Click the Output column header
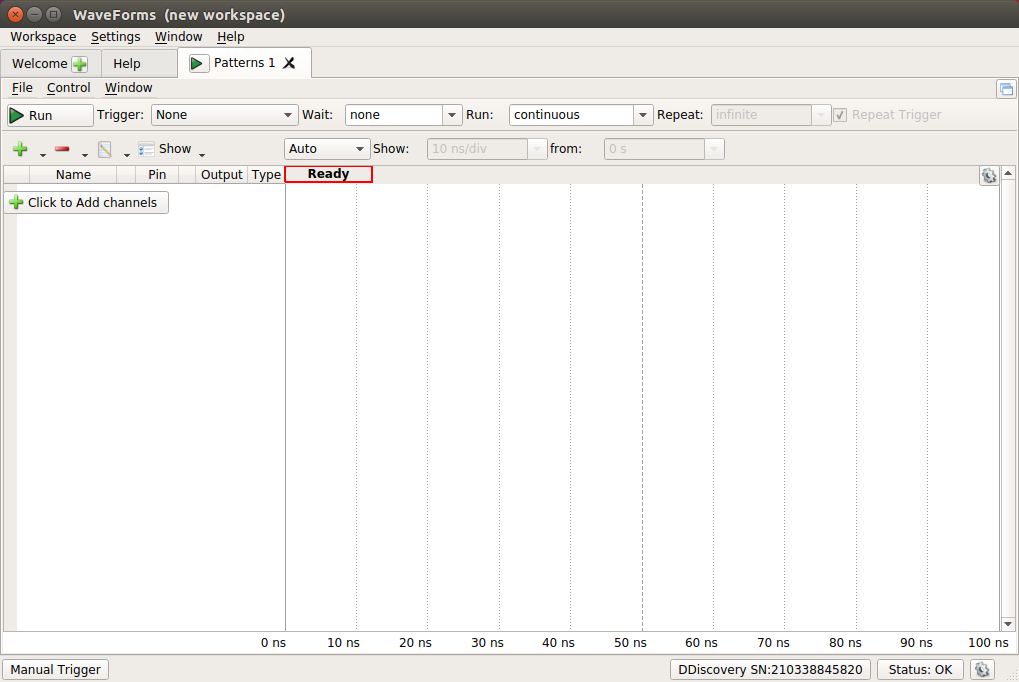Image resolution: width=1019 pixels, height=682 pixels. point(222,174)
